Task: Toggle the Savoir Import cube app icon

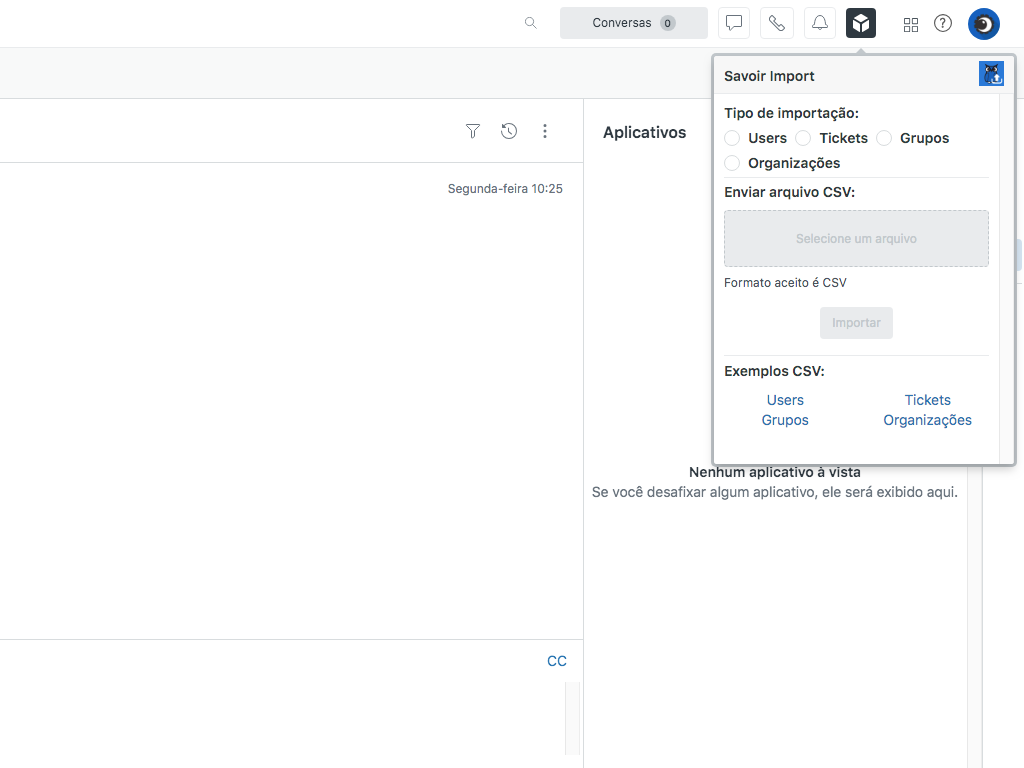Action: pos(861,23)
